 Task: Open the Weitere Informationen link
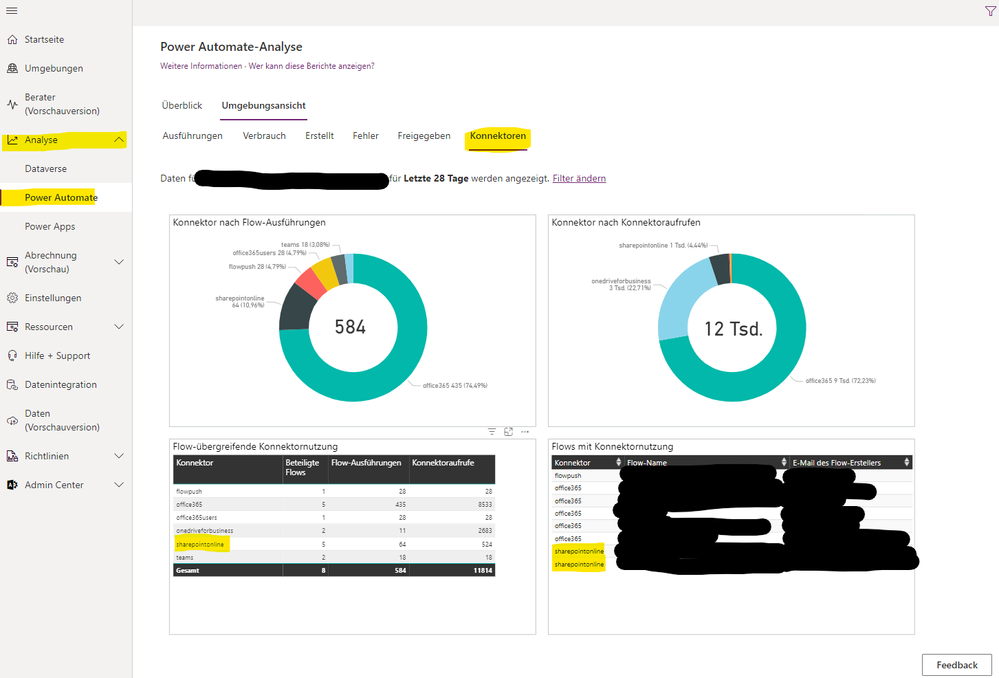(x=201, y=66)
